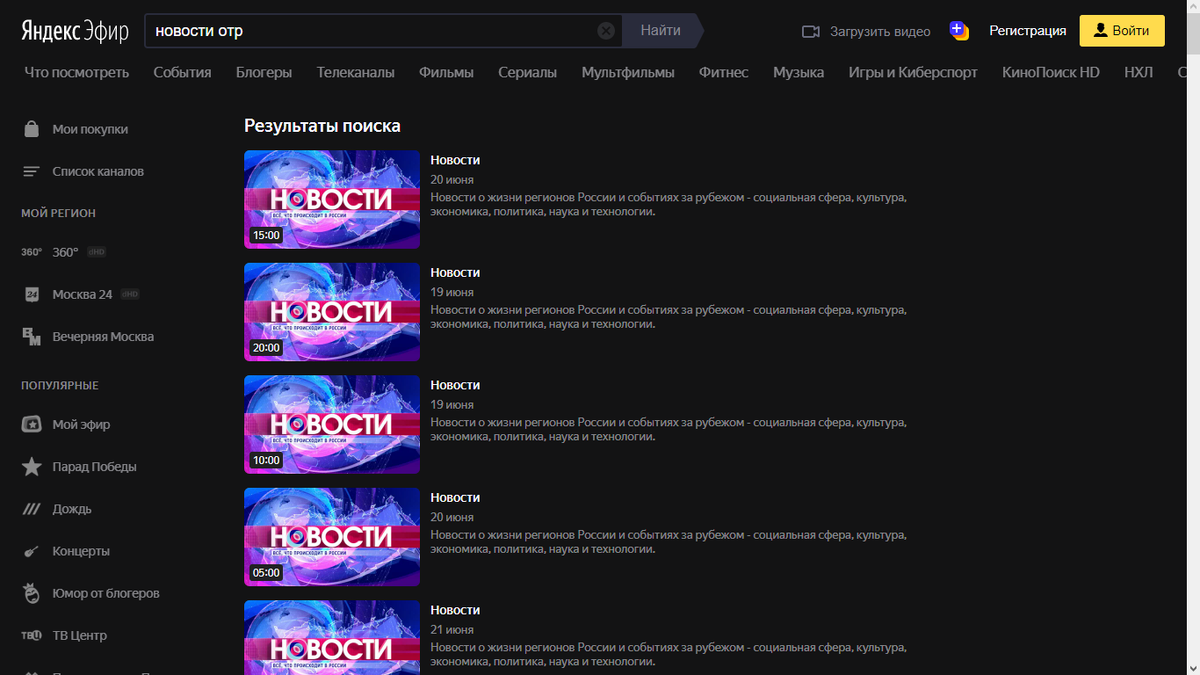The image size is (1200, 675).
Task: Open the Yandex Plus icon
Action: [959, 31]
